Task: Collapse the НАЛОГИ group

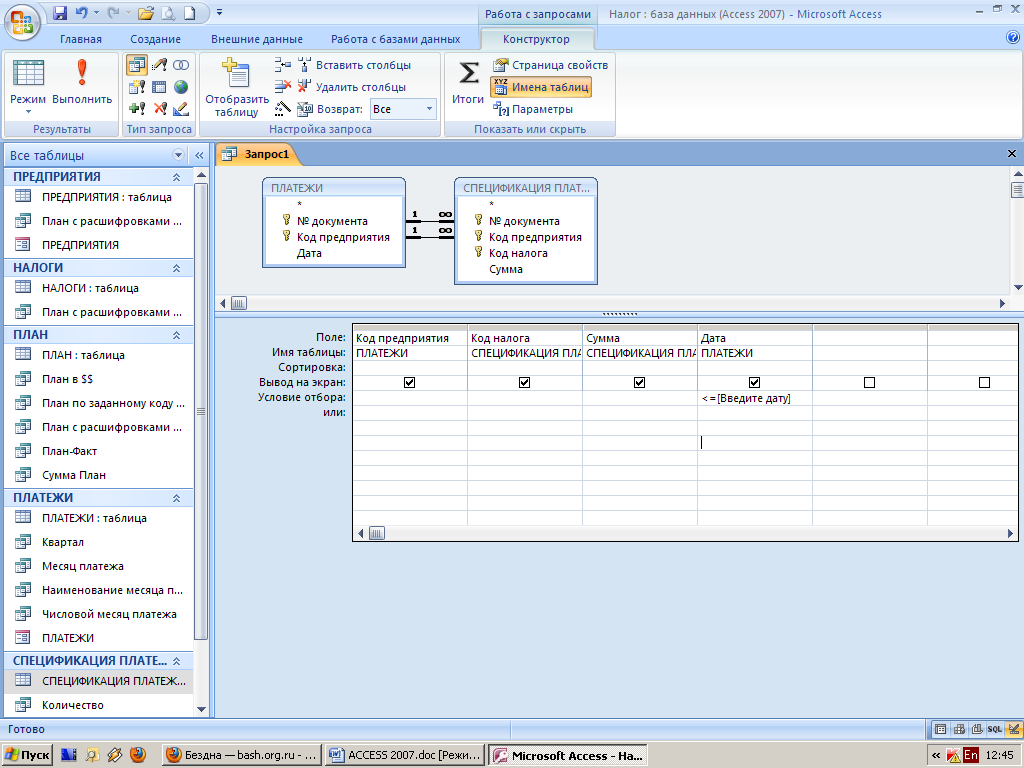Action: pyautogui.click(x=176, y=268)
